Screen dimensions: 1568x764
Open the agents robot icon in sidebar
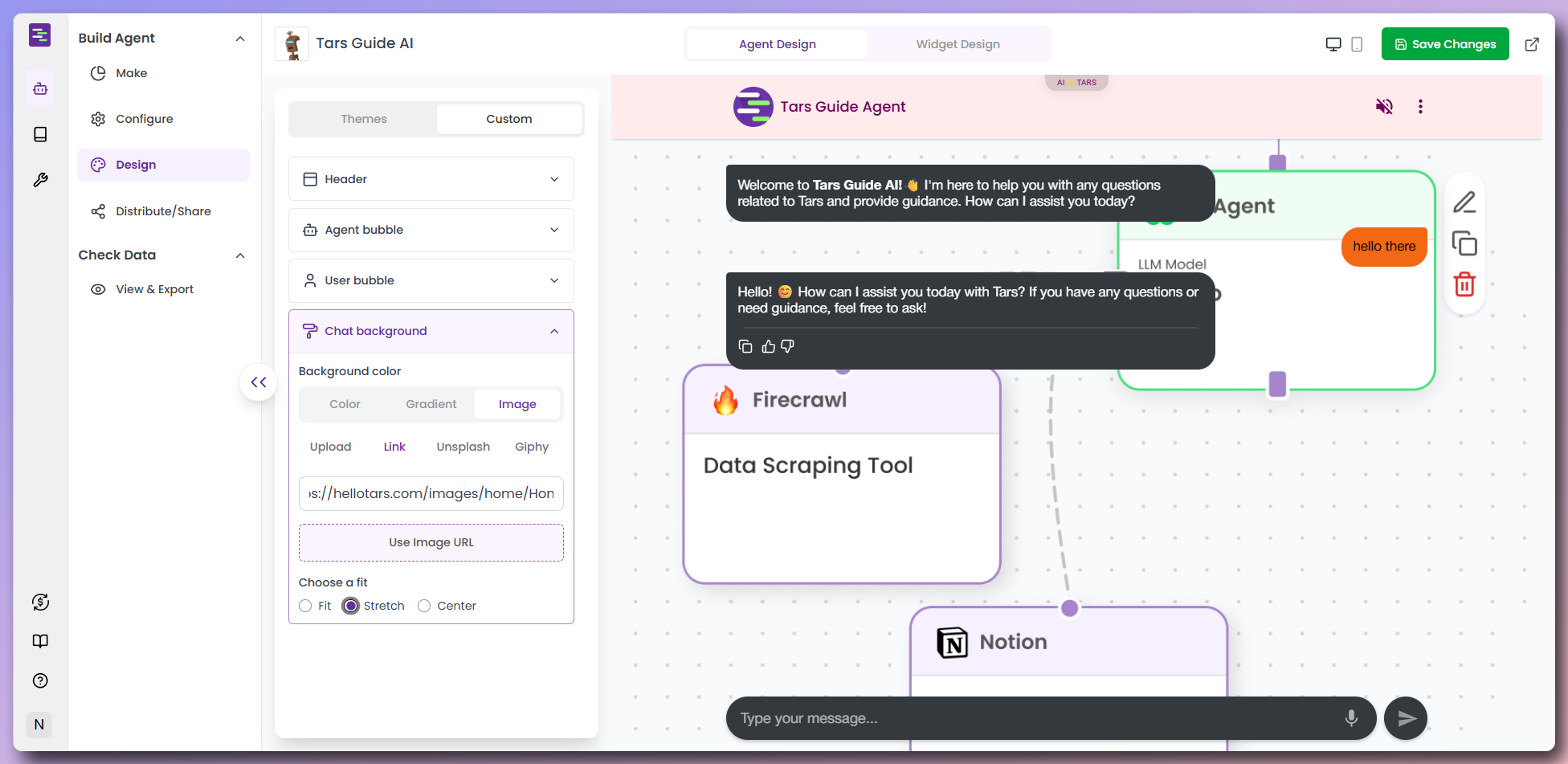(x=40, y=88)
